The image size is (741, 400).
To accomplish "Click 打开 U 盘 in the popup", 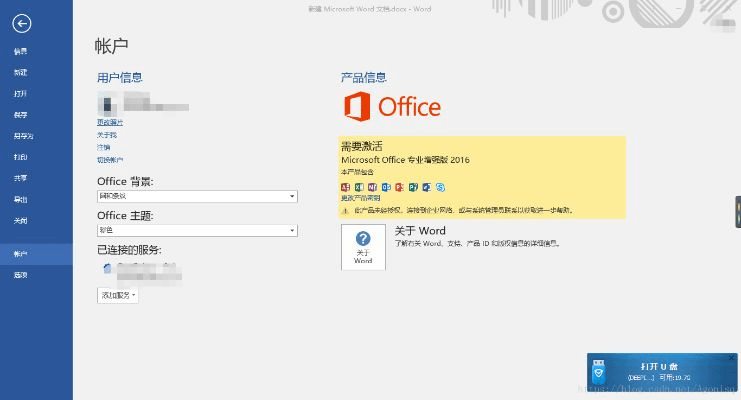I will 659,366.
